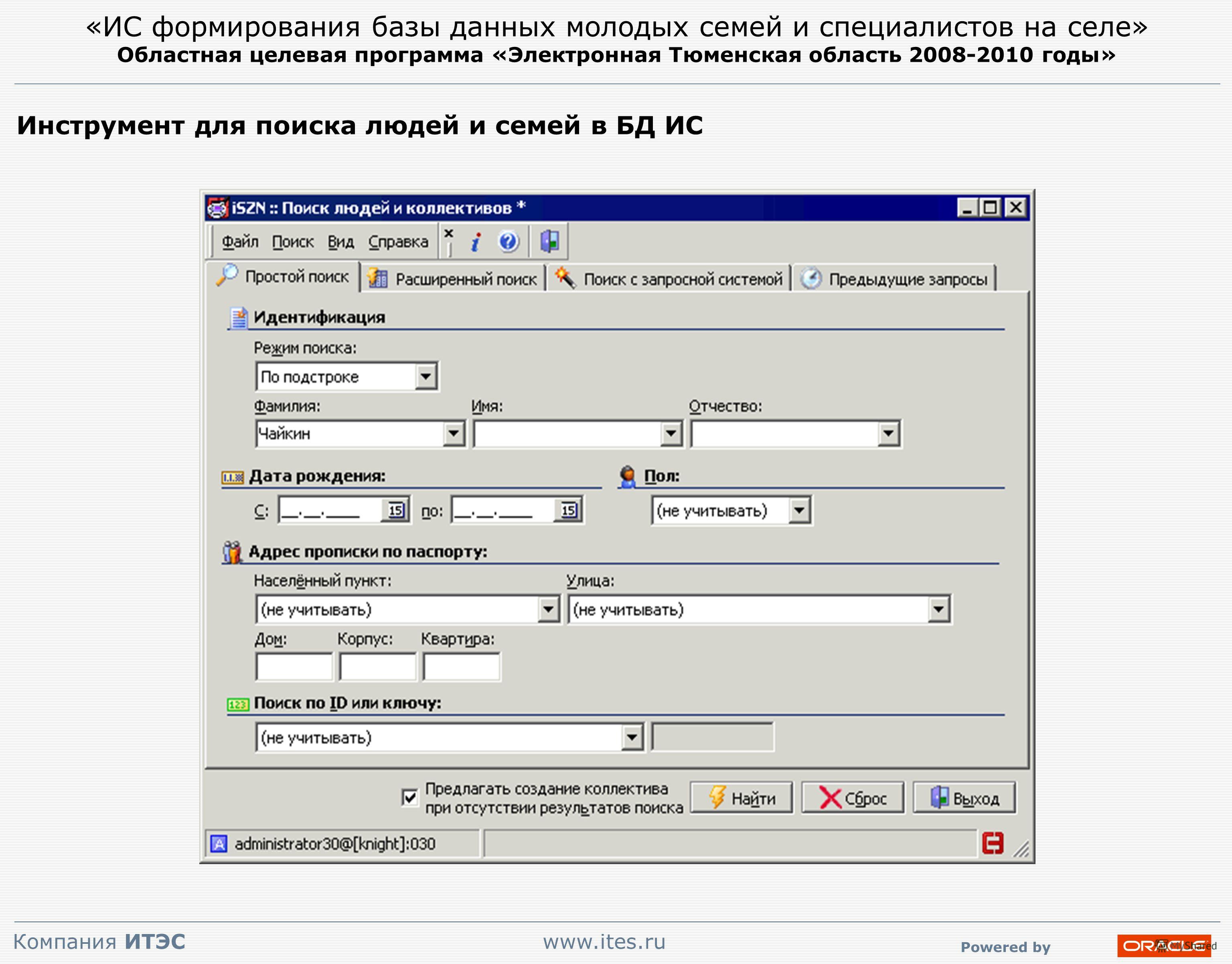Screen dimensions: 1232x964
Task: Click the red connection status icon
Action: 993,844
